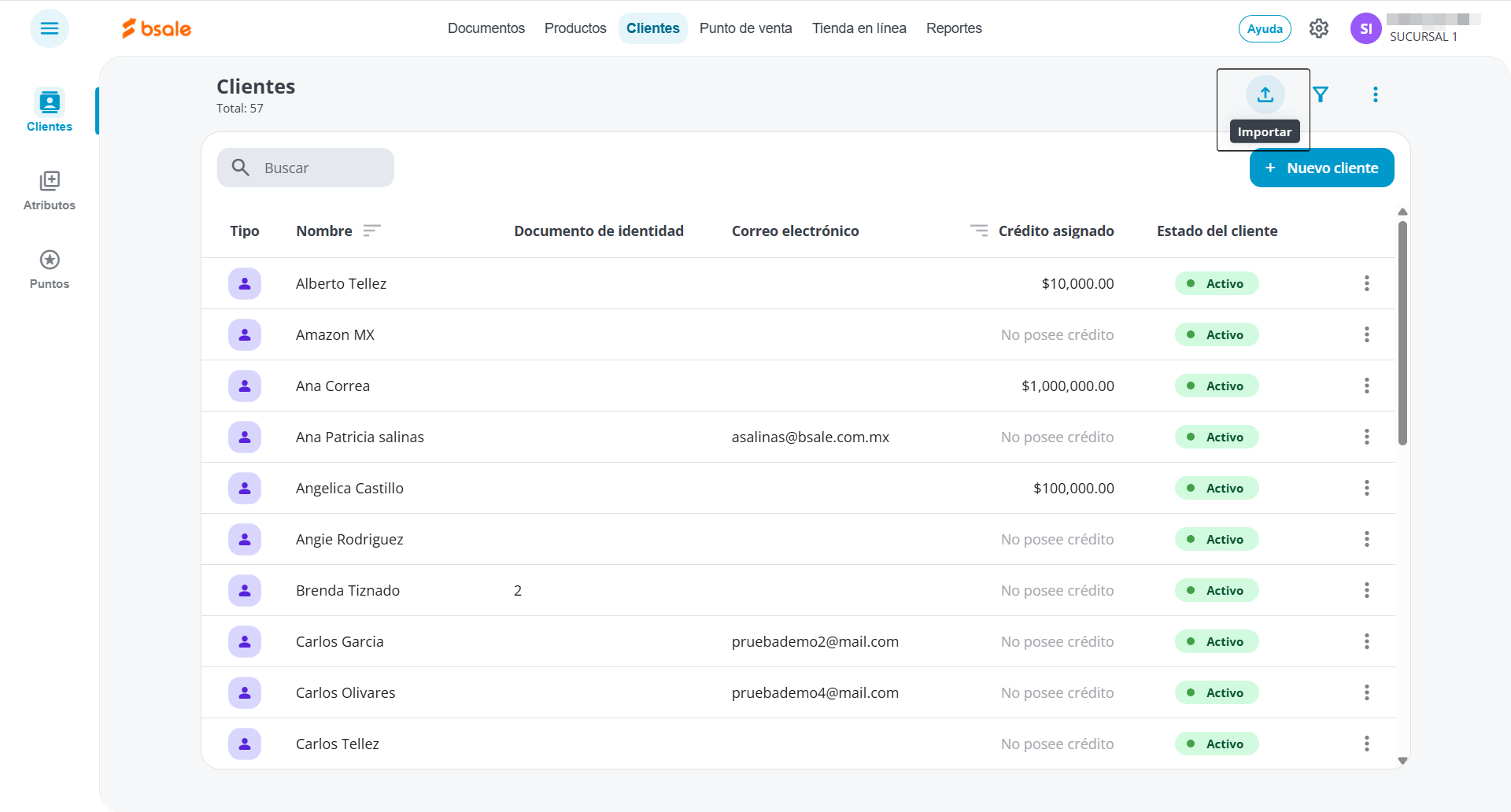
Task: Select Clientes in the left sidebar
Action: click(x=50, y=110)
